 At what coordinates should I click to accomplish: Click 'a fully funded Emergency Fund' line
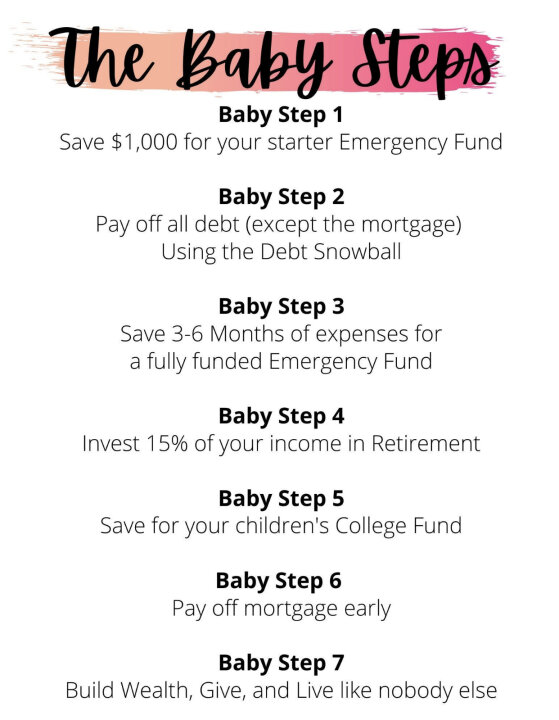pyautogui.click(x=281, y=361)
